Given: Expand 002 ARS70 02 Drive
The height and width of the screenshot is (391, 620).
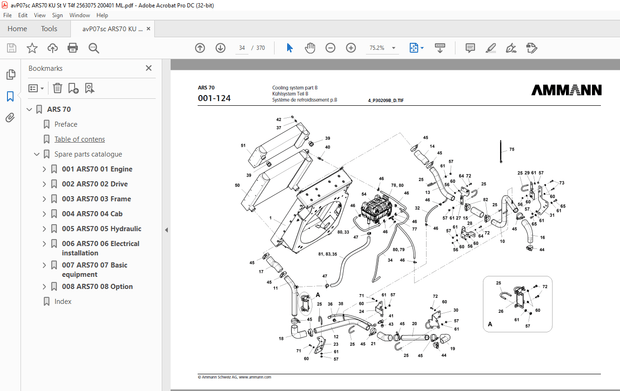Looking at the screenshot, I should pos(44,184).
